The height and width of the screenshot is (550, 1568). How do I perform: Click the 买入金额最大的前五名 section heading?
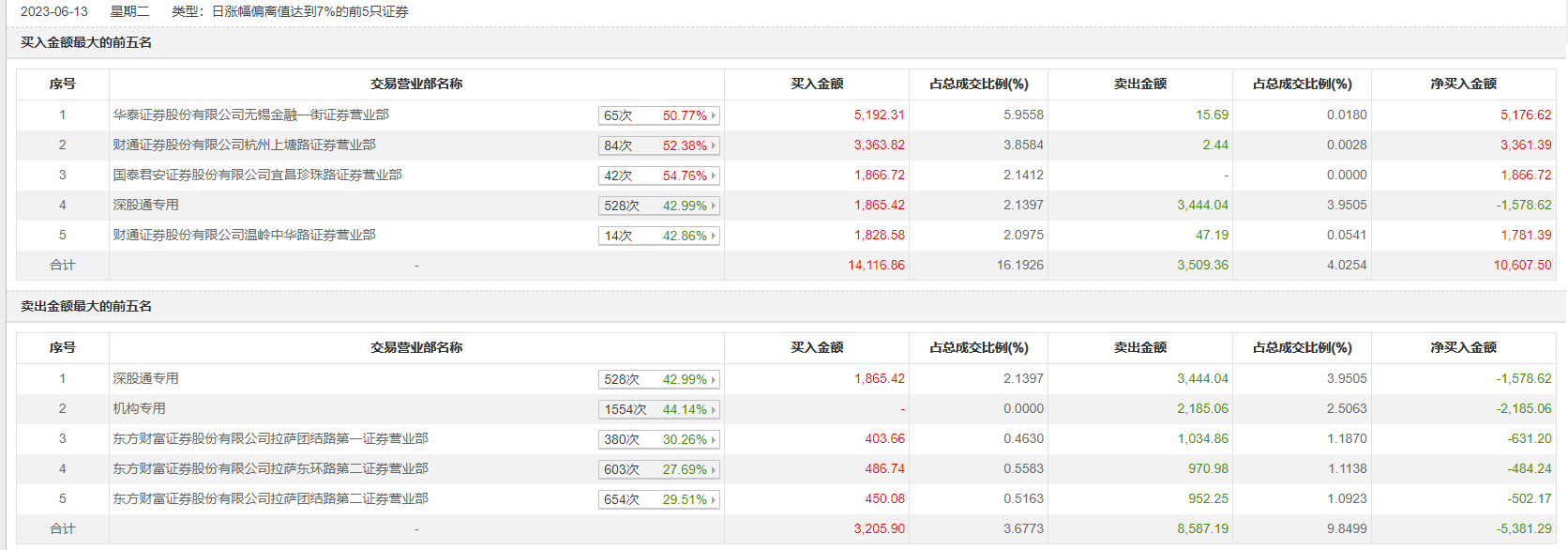86,42
